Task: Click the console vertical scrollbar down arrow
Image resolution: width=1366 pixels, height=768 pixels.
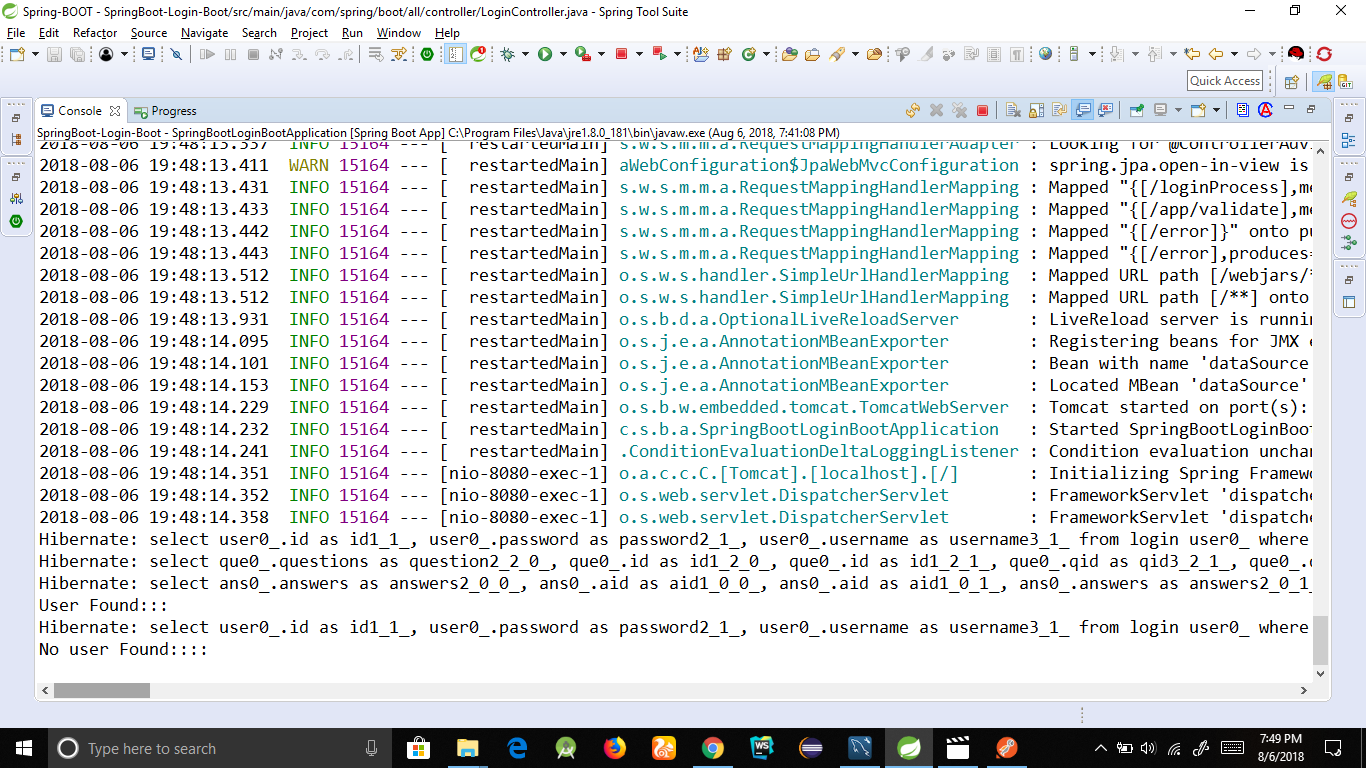Action: coord(1321,673)
